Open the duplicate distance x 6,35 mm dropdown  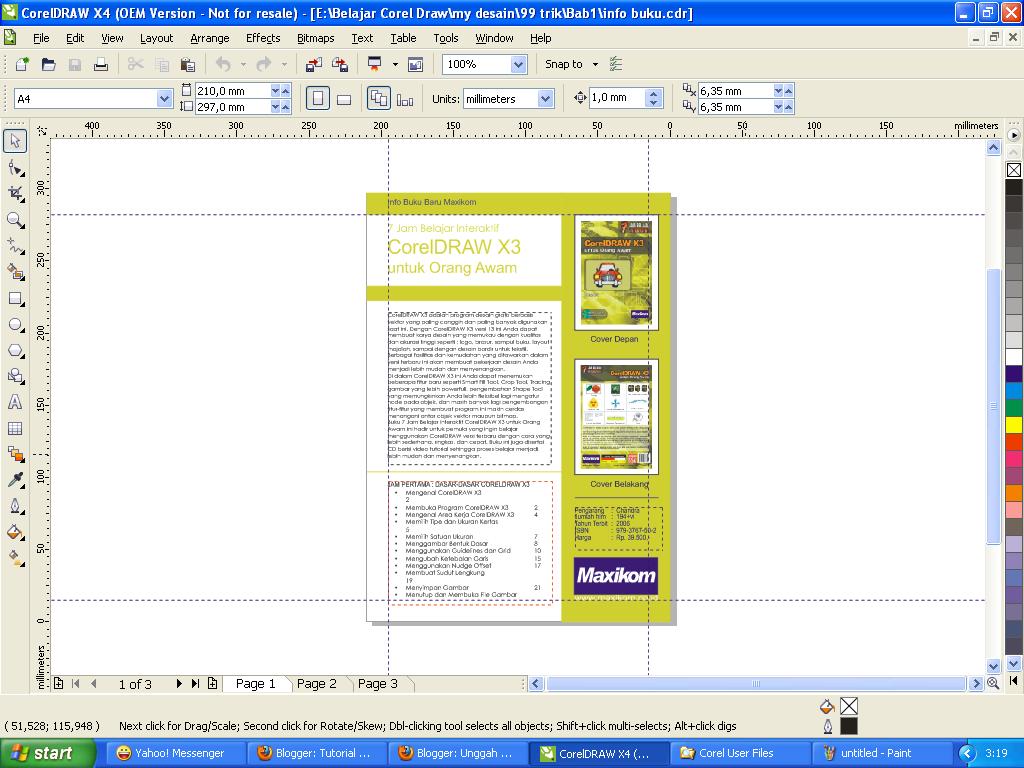(x=778, y=91)
